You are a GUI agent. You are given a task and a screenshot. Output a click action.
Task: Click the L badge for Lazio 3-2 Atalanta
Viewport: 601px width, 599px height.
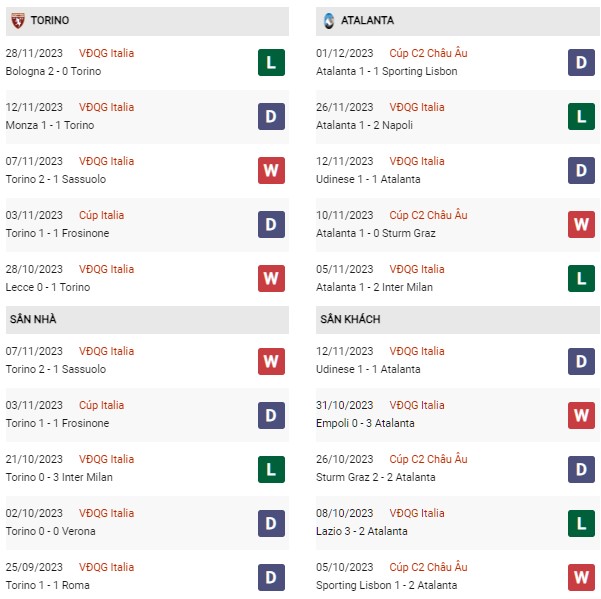click(x=581, y=523)
